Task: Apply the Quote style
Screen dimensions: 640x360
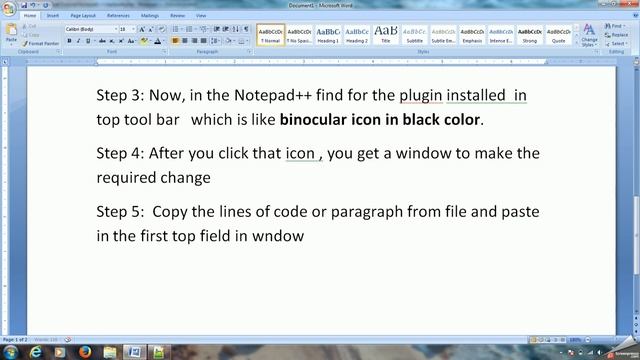Action: click(558, 35)
